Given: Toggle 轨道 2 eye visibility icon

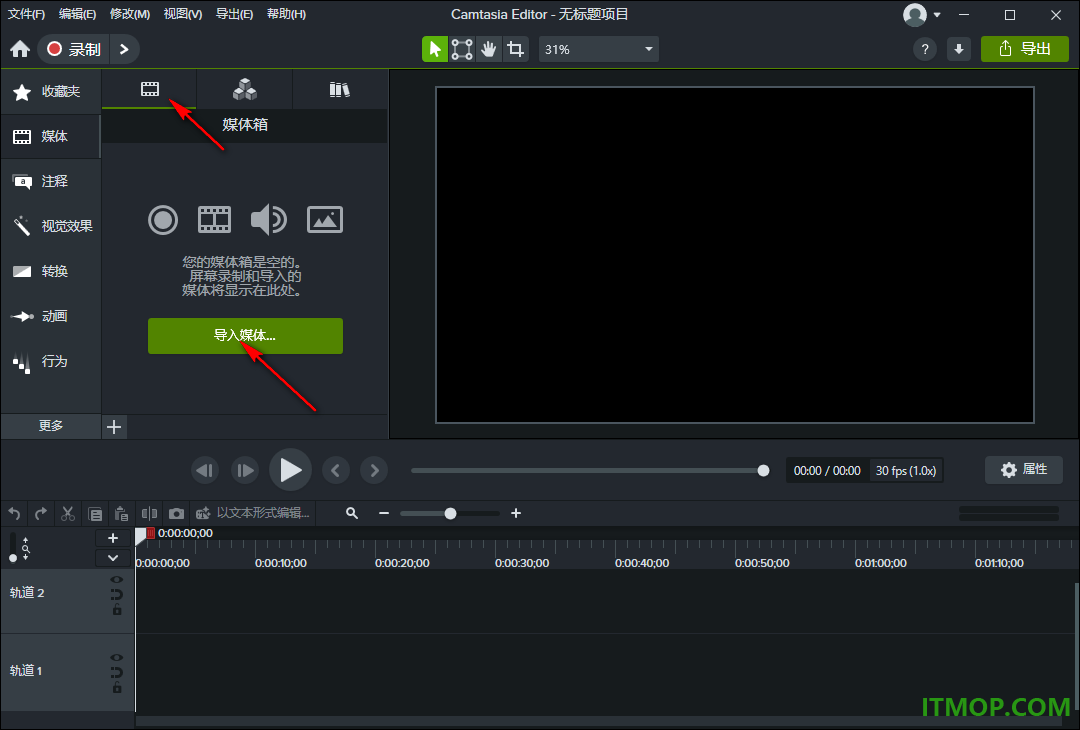Looking at the screenshot, I should [117, 580].
